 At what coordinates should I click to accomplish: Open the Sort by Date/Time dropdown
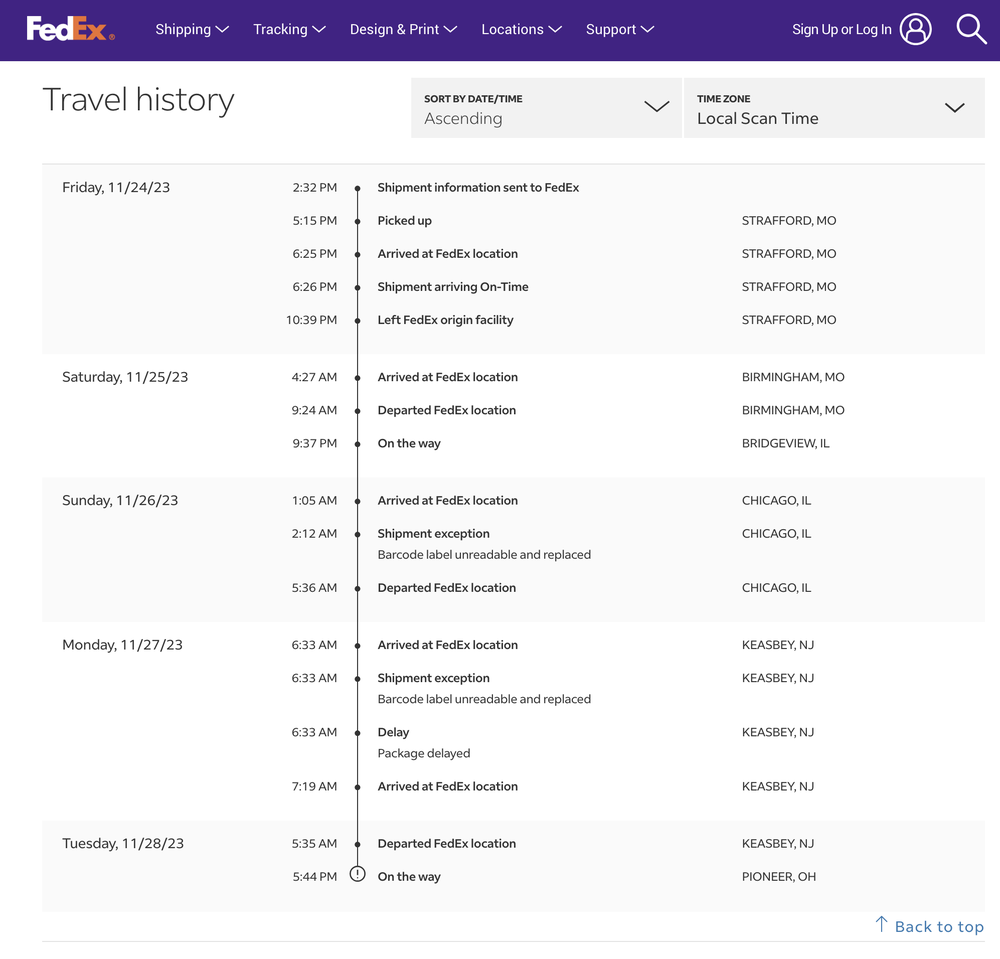tap(546, 108)
